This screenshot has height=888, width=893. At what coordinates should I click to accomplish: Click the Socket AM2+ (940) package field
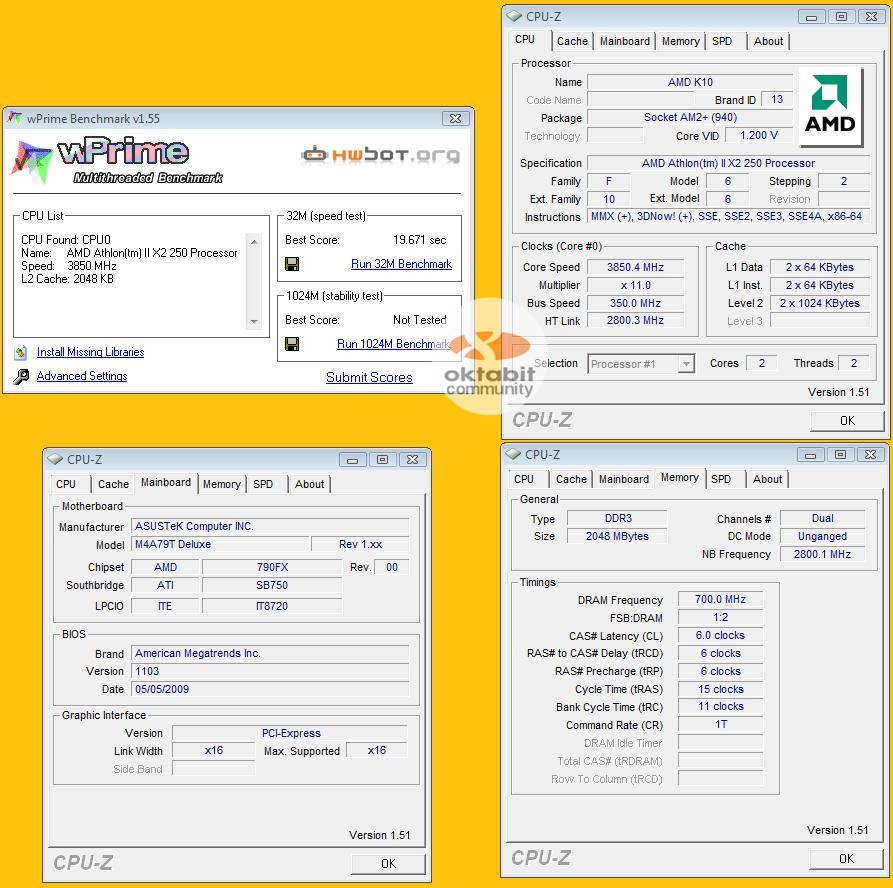[x=690, y=117]
